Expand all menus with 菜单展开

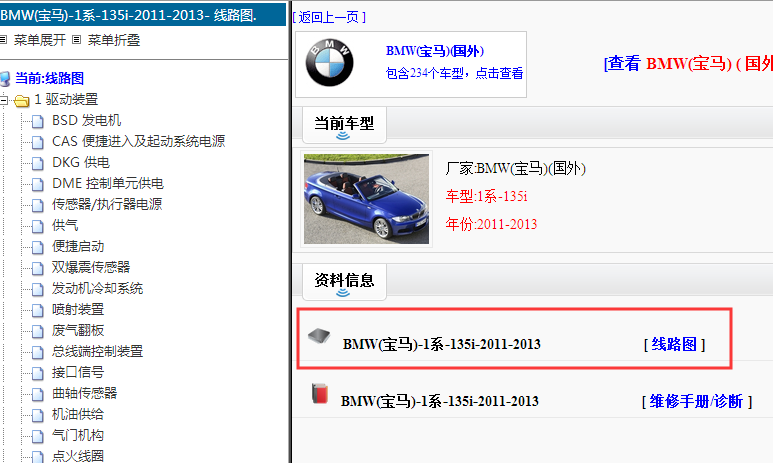pos(41,41)
